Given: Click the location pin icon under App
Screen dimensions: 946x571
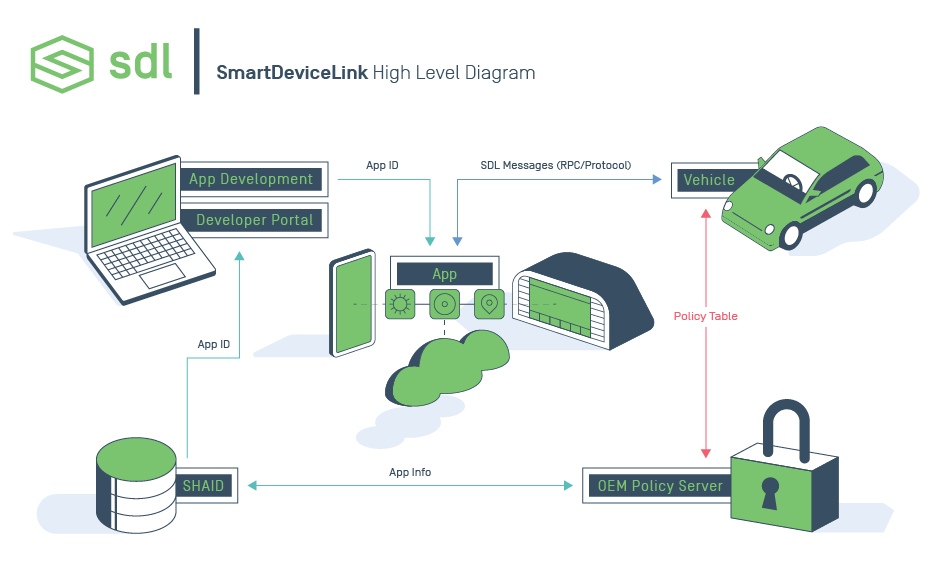Looking at the screenshot, I should coord(488,304).
